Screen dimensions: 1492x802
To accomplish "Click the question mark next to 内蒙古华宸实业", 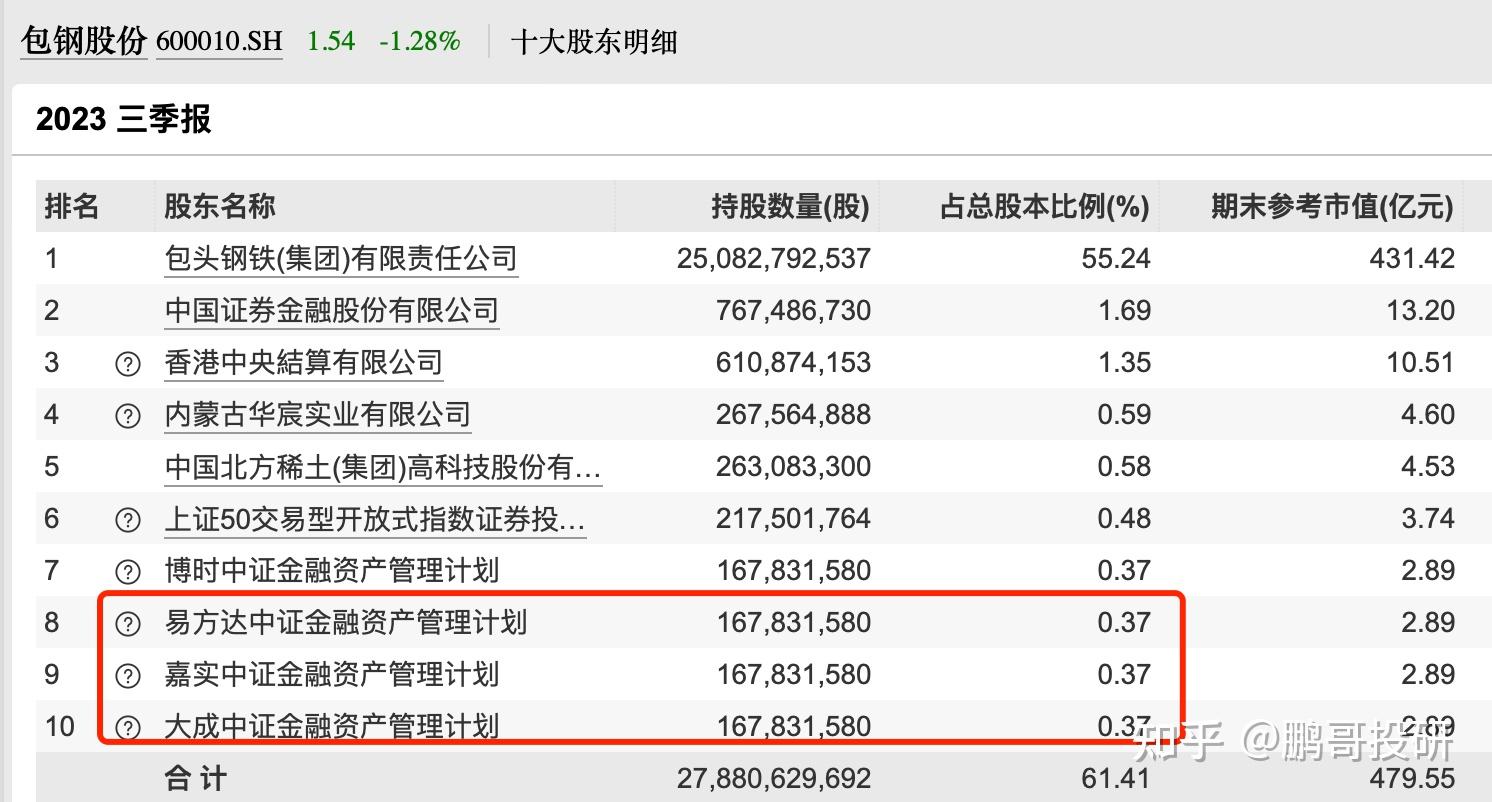I will tap(127, 414).
